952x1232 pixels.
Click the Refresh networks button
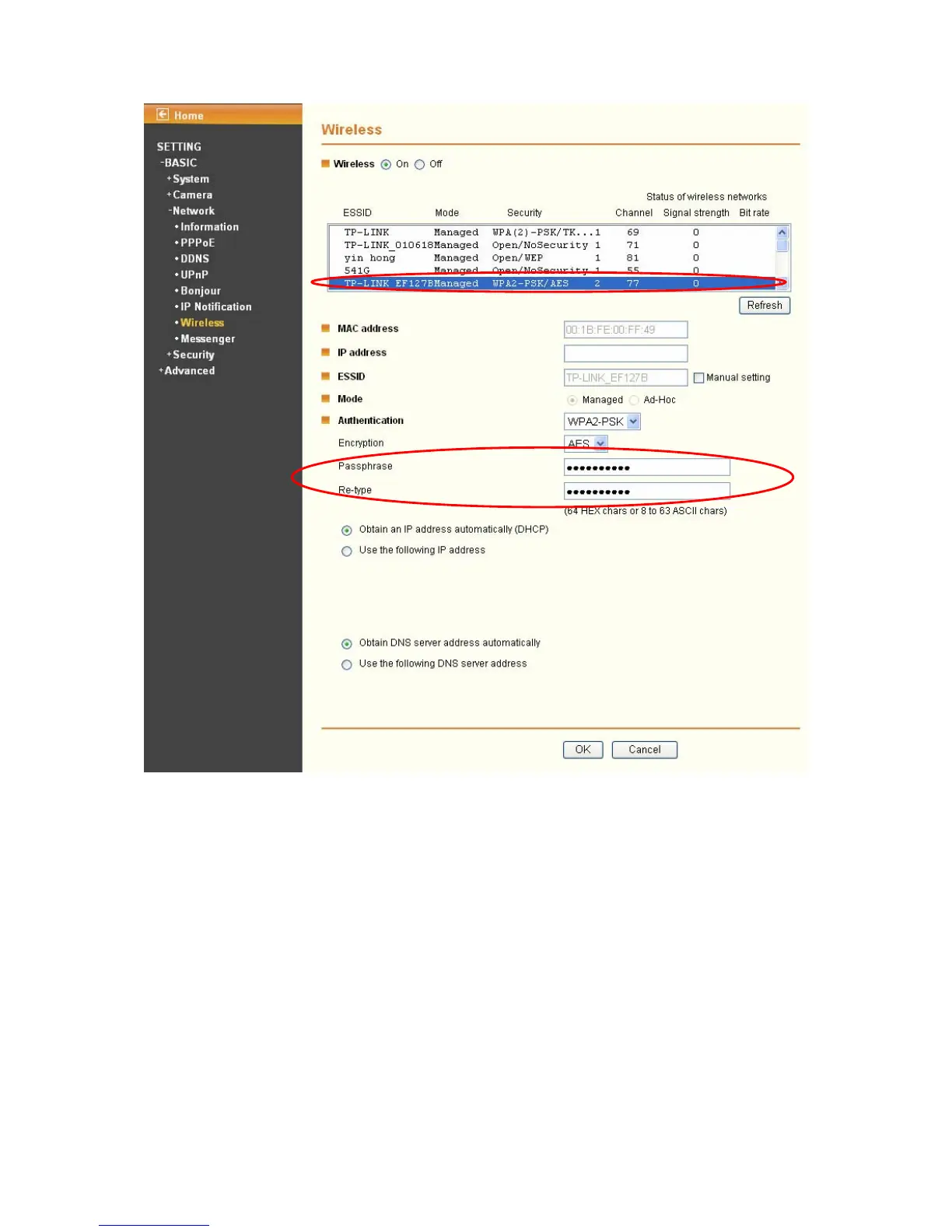click(765, 306)
